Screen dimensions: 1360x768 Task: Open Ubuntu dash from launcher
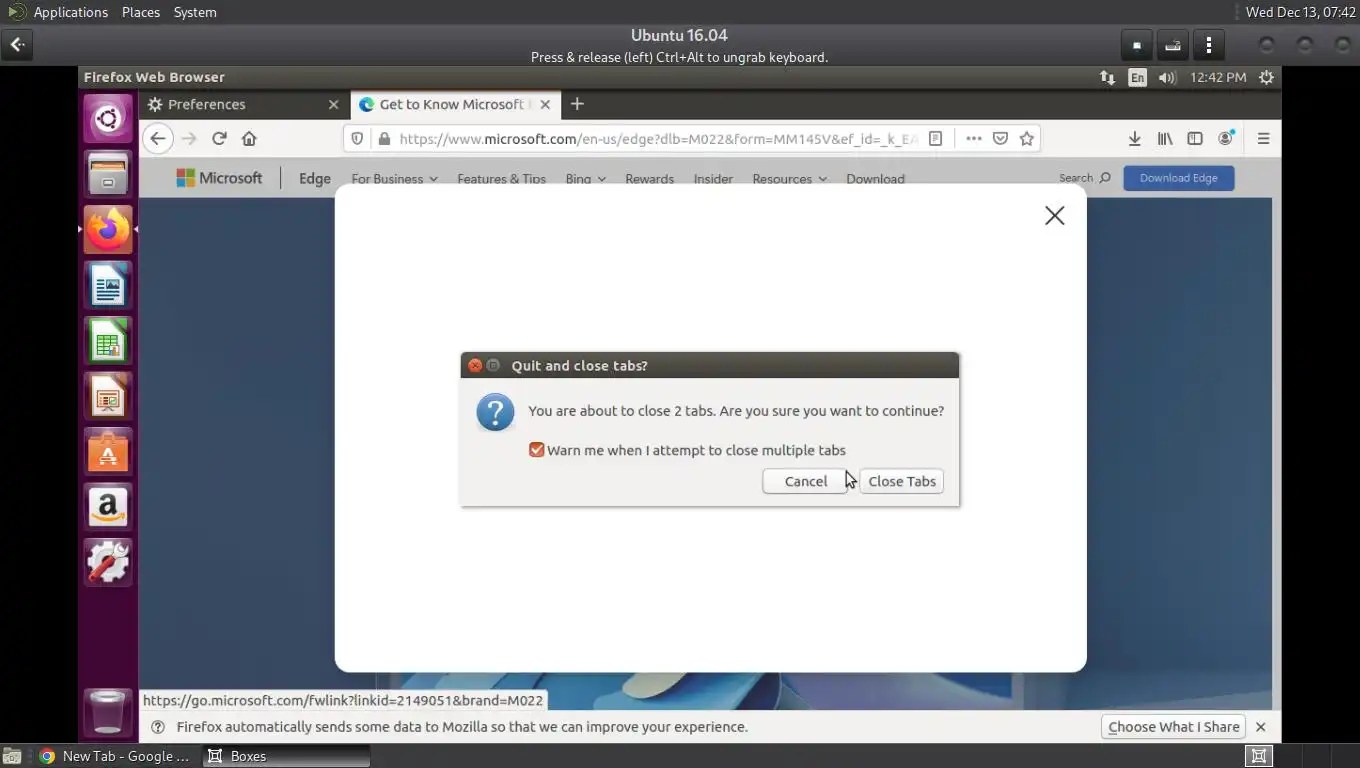tap(108, 119)
